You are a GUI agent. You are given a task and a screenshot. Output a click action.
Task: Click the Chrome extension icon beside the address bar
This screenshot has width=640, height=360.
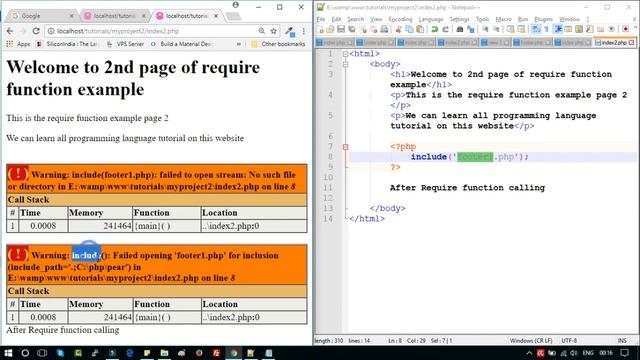tap(290, 31)
